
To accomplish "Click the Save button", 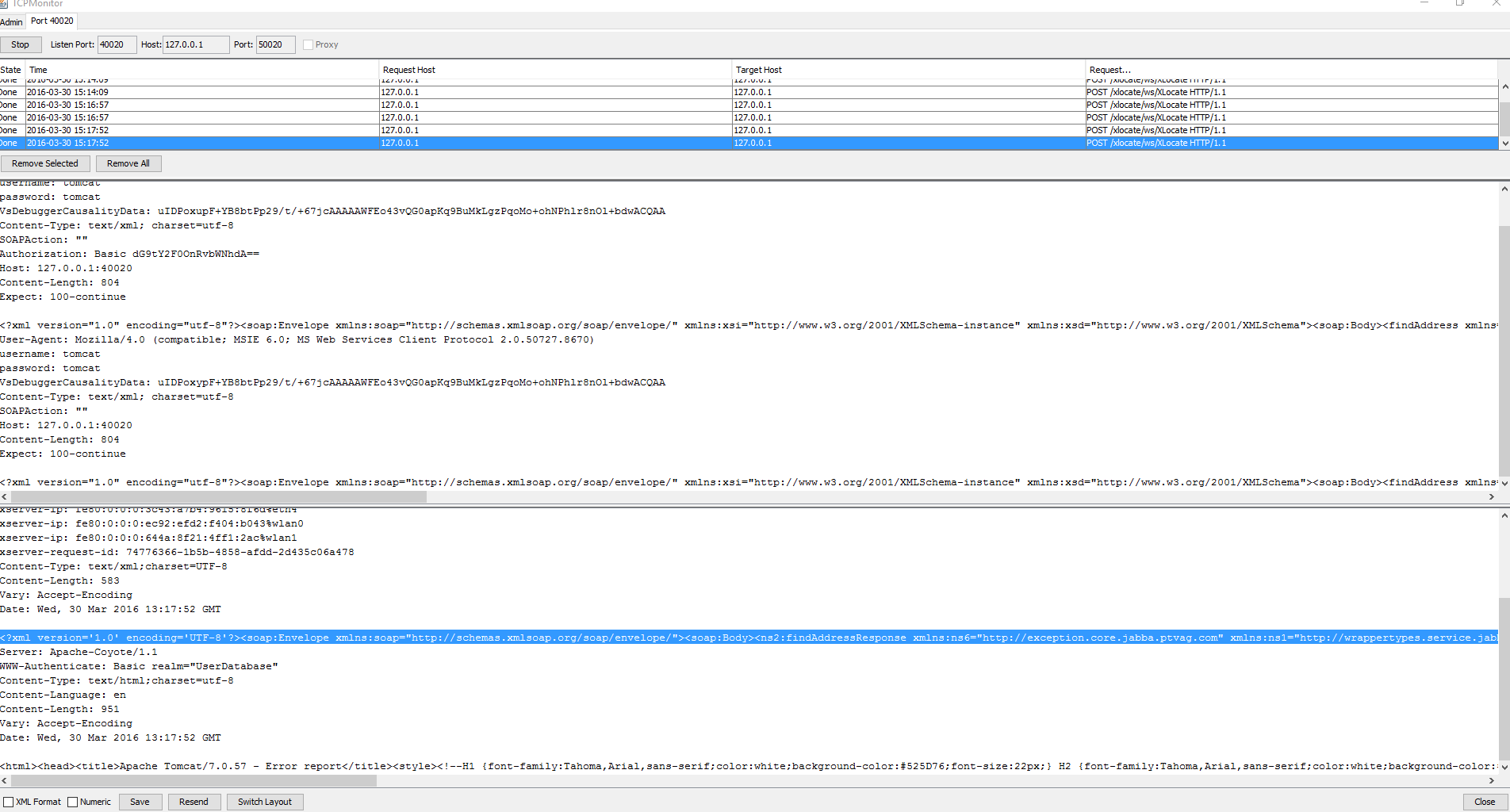I will [x=140, y=802].
